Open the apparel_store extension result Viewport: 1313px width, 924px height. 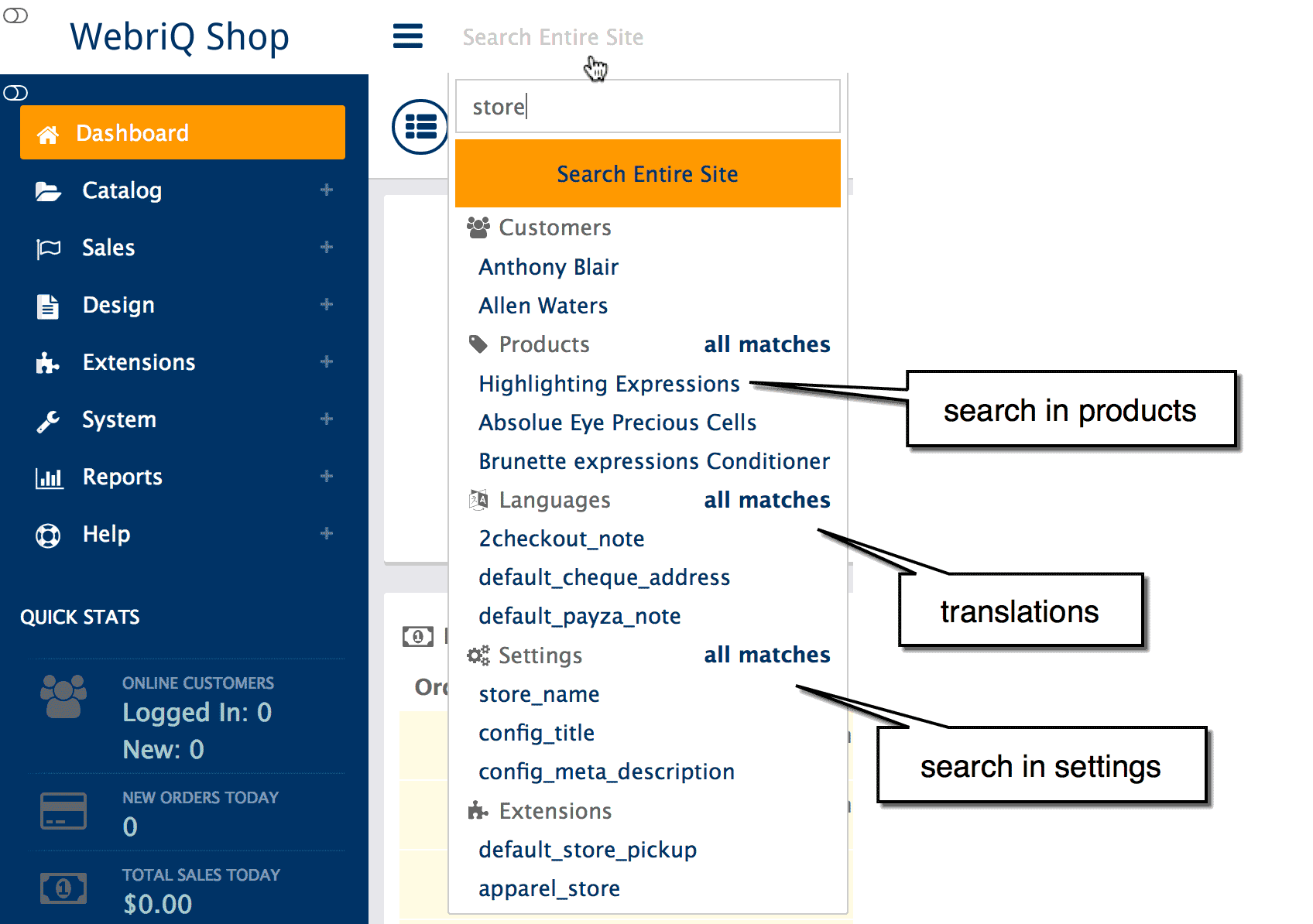point(550,888)
